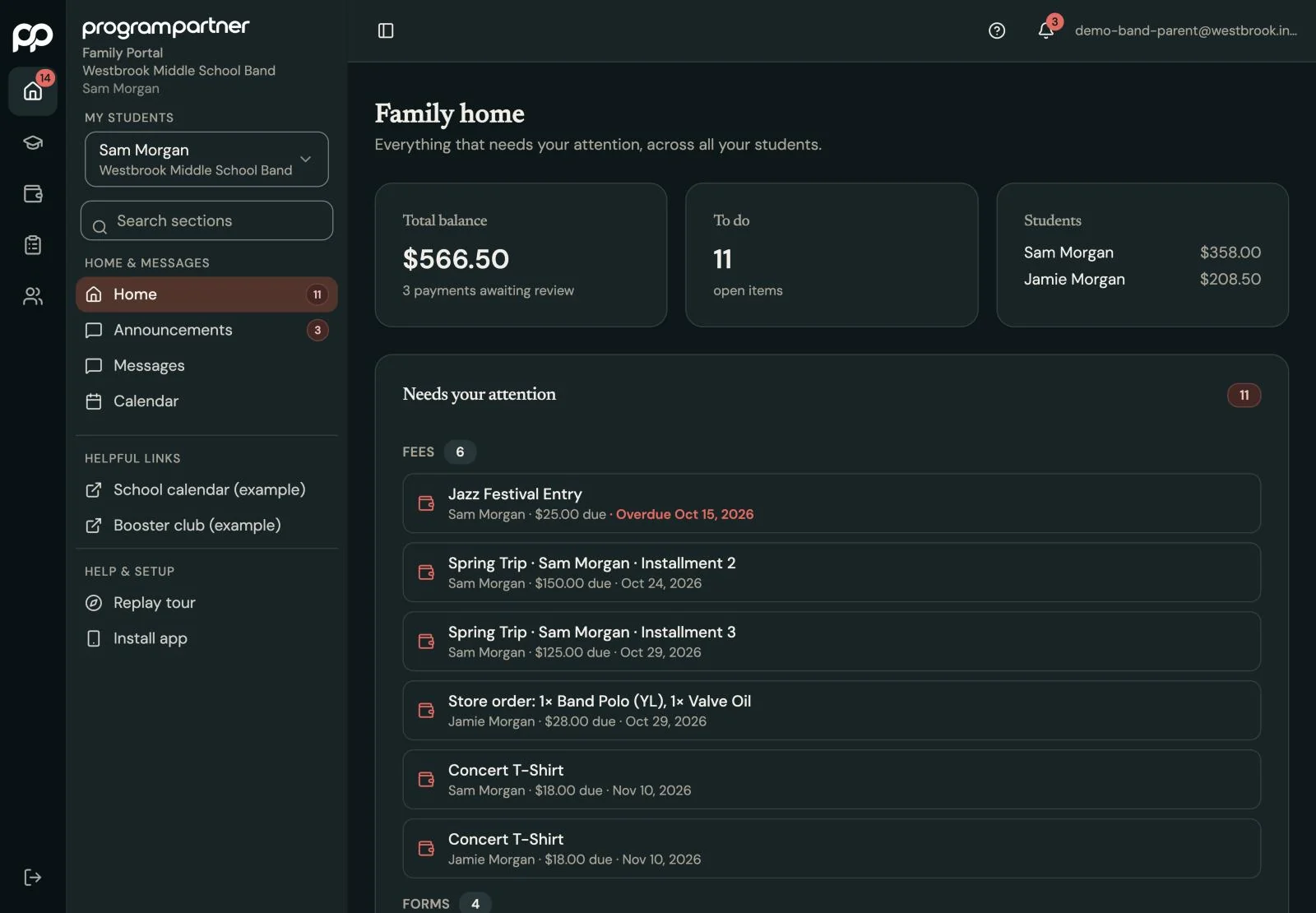The height and width of the screenshot is (913, 1316).
Task: Click the Announcements unread badge 3
Action: (x=317, y=330)
